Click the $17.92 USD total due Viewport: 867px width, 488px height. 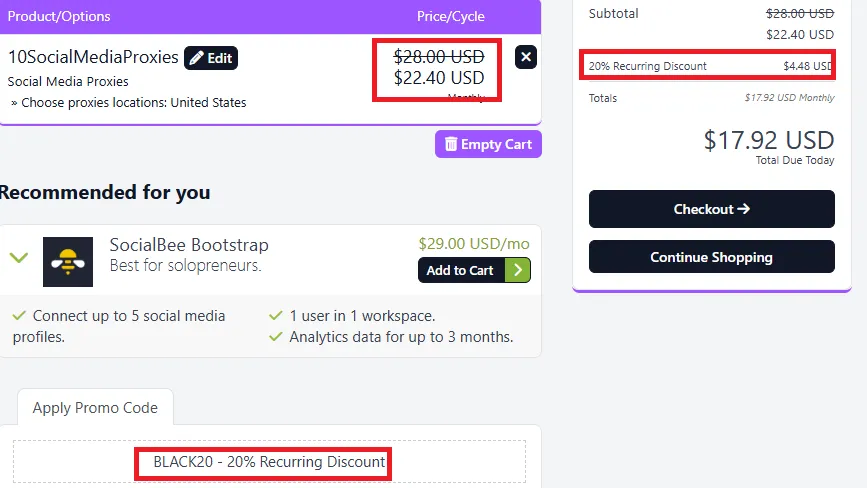(769, 140)
